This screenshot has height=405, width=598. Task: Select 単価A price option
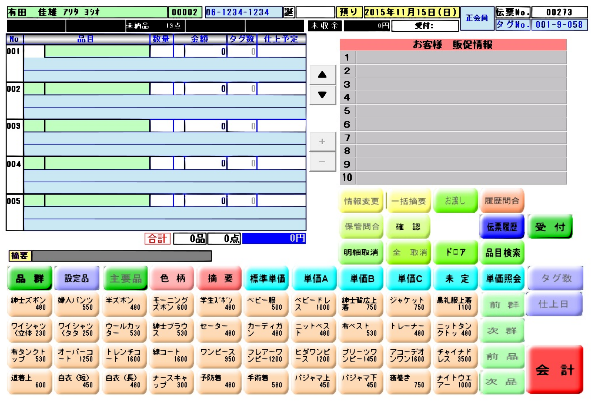pos(315,278)
